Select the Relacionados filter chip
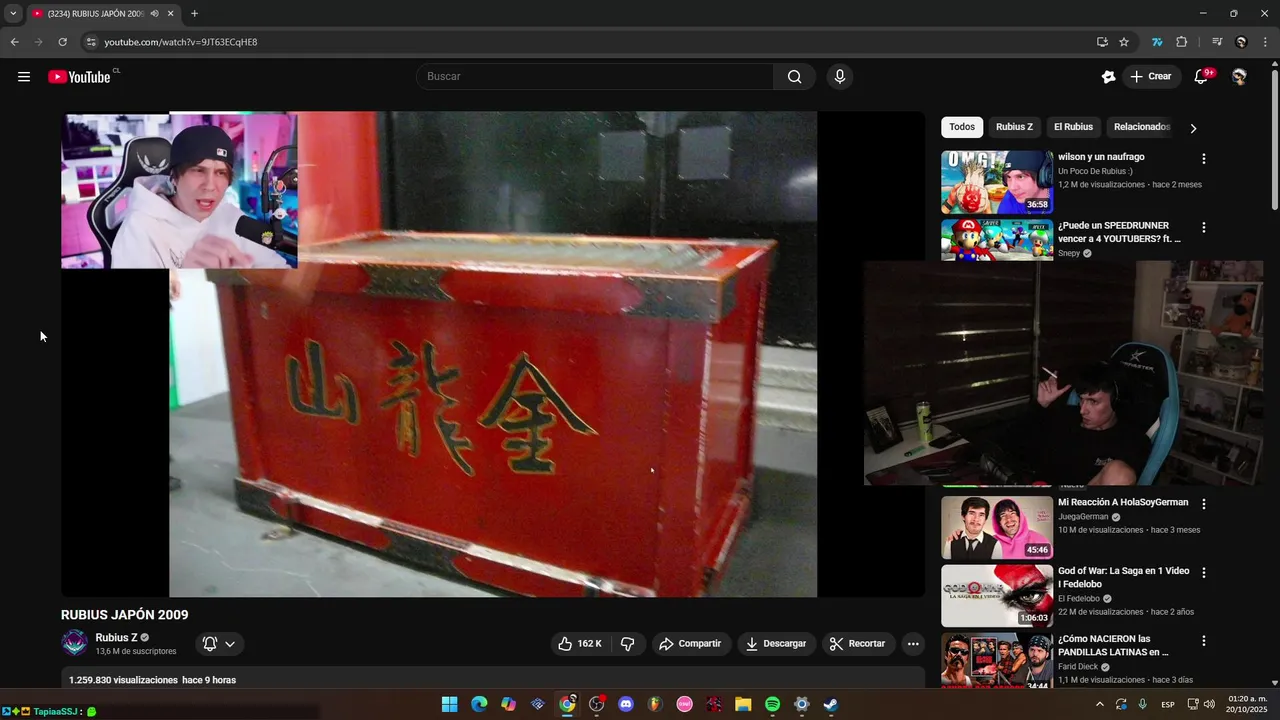This screenshot has width=1280, height=720. [x=1142, y=127]
